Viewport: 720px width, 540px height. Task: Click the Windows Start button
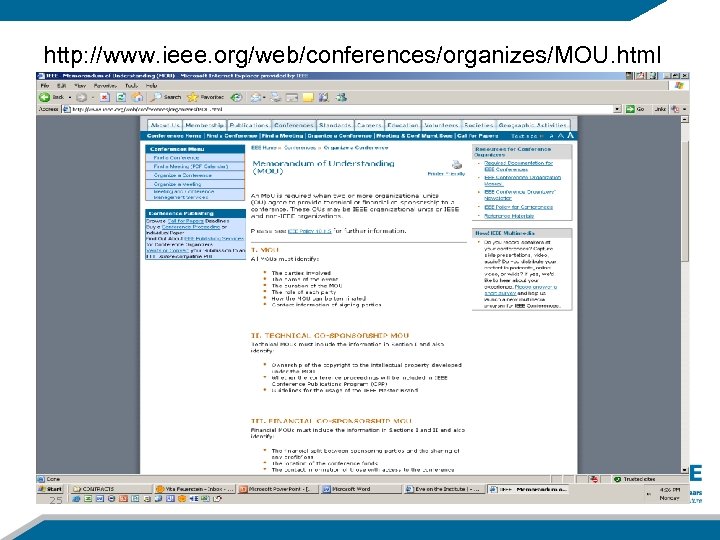point(50,489)
